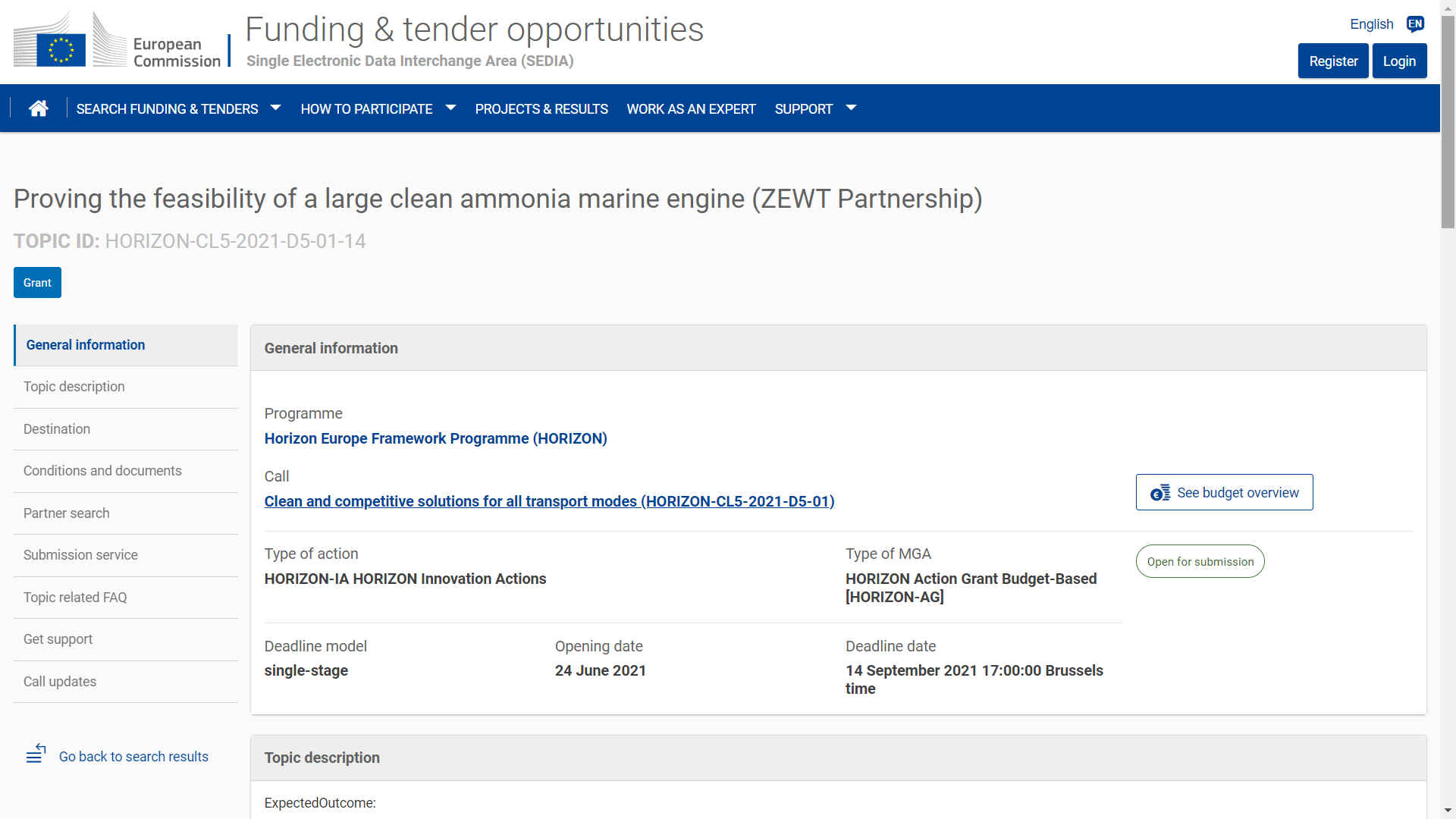Select General information sidebar tab
1456x819 pixels.
coord(126,345)
